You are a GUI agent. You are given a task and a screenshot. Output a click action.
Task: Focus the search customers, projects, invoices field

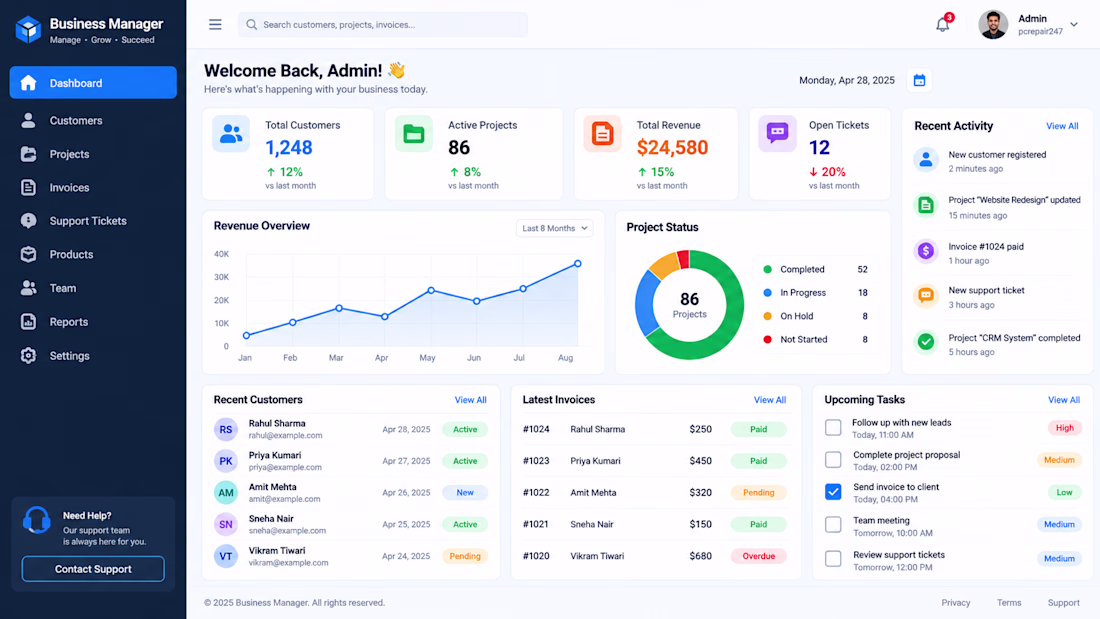pyautogui.click(x=383, y=25)
